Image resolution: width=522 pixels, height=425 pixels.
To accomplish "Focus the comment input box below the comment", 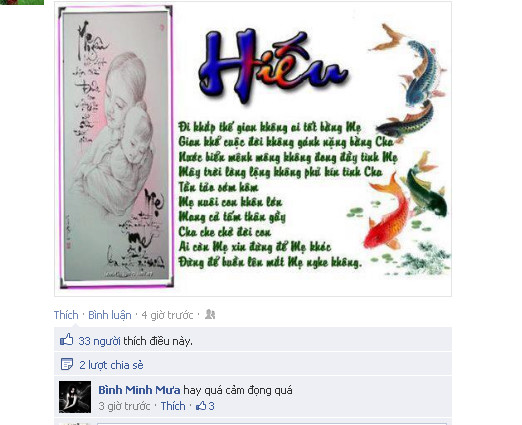I will pos(272,424).
